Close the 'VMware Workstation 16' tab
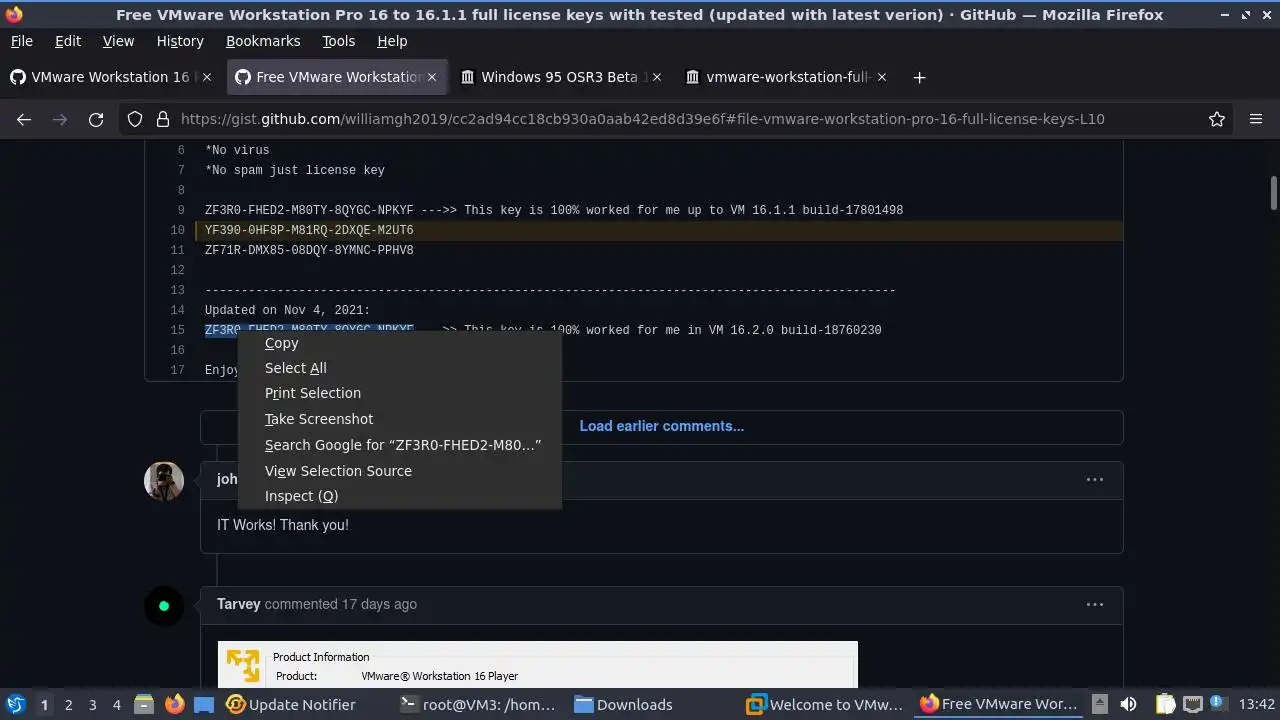 pos(207,77)
